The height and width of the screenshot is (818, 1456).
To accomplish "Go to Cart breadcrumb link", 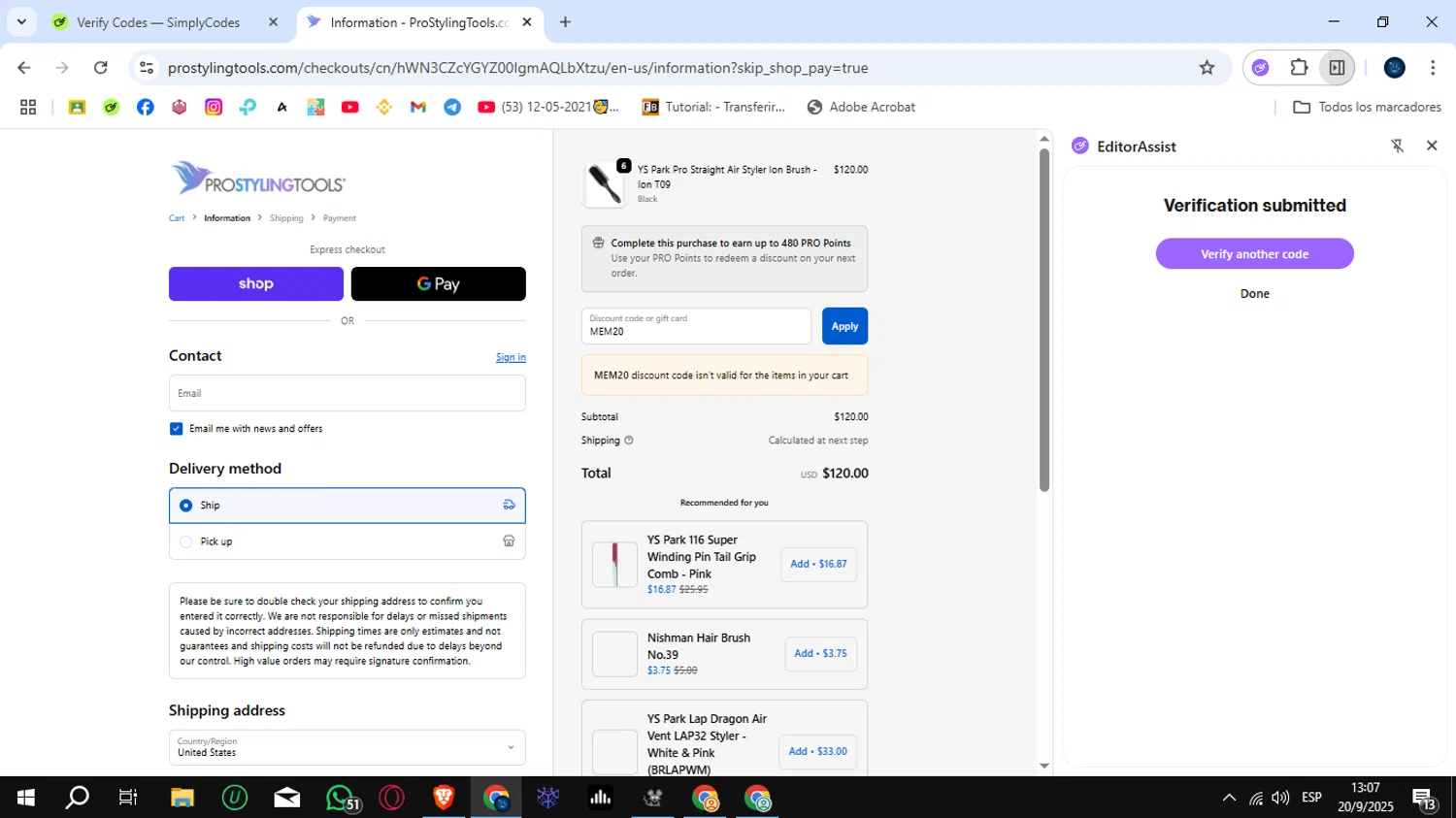I will click(x=177, y=218).
